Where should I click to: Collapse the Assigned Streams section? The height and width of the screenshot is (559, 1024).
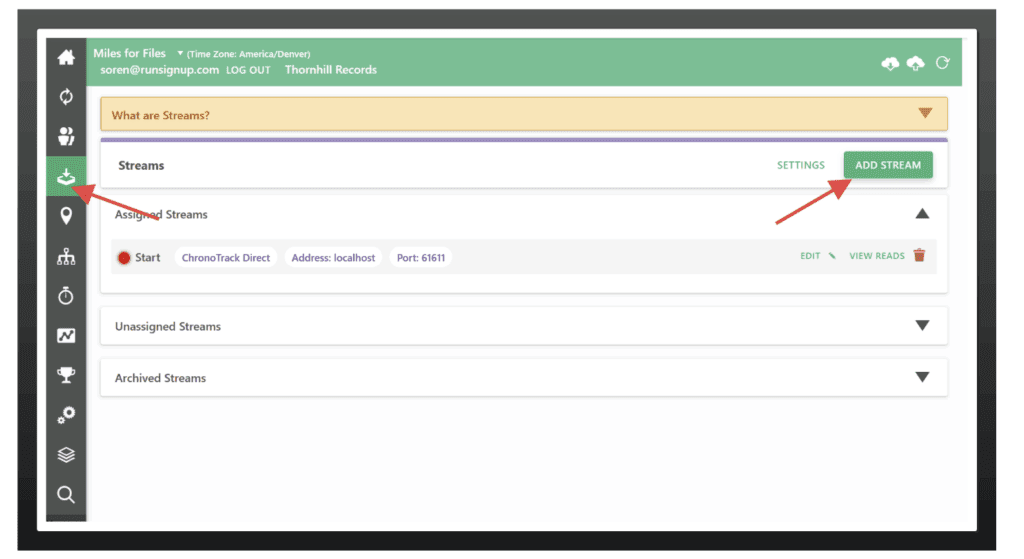pos(922,214)
